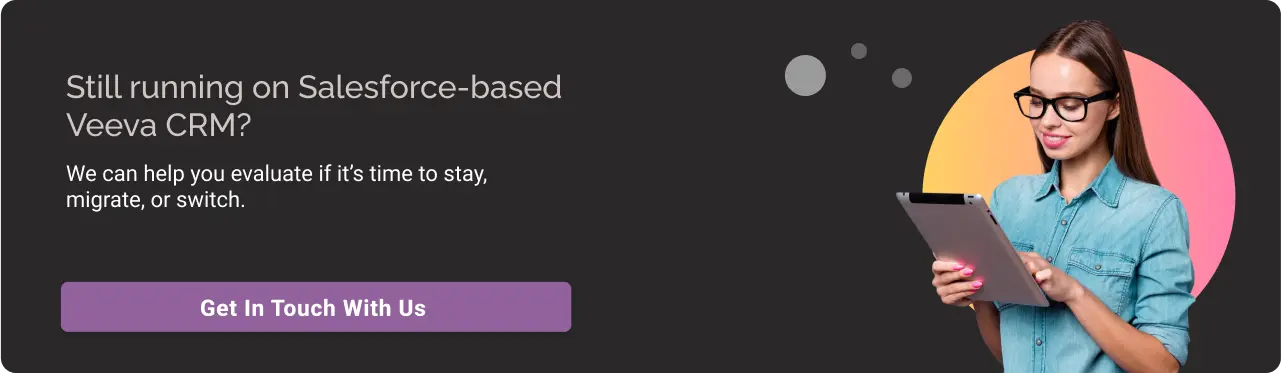Click the Get In Touch With Us button
The width and height of the screenshot is (1281, 373).
pyautogui.click(x=316, y=307)
